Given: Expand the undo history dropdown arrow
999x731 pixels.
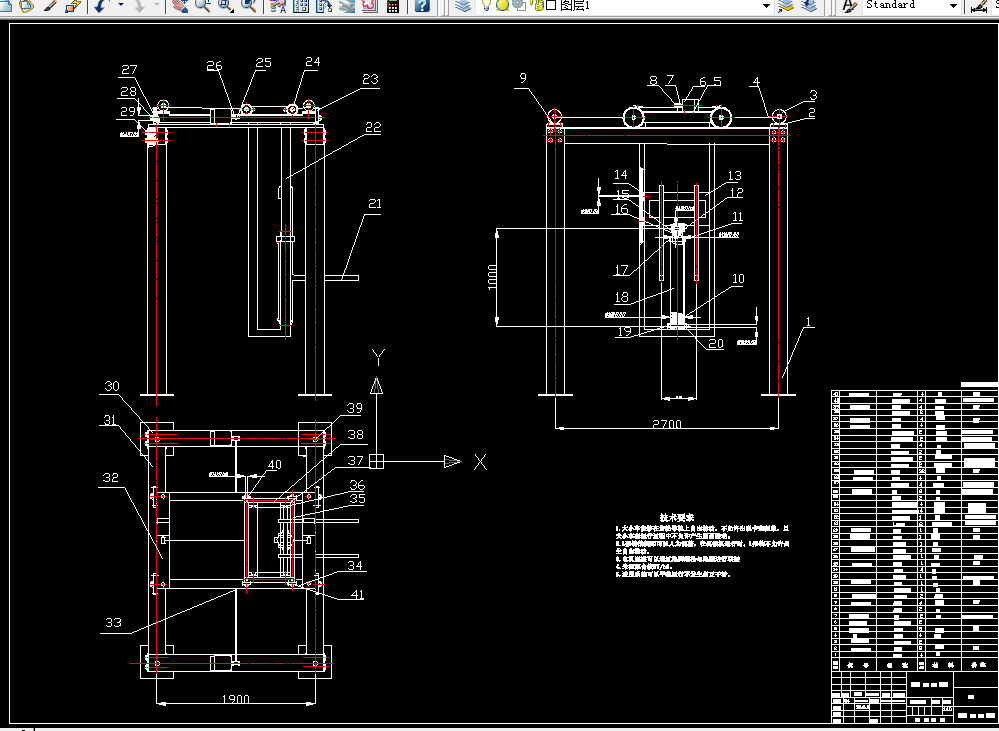Looking at the screenshot, I should 120,6.
